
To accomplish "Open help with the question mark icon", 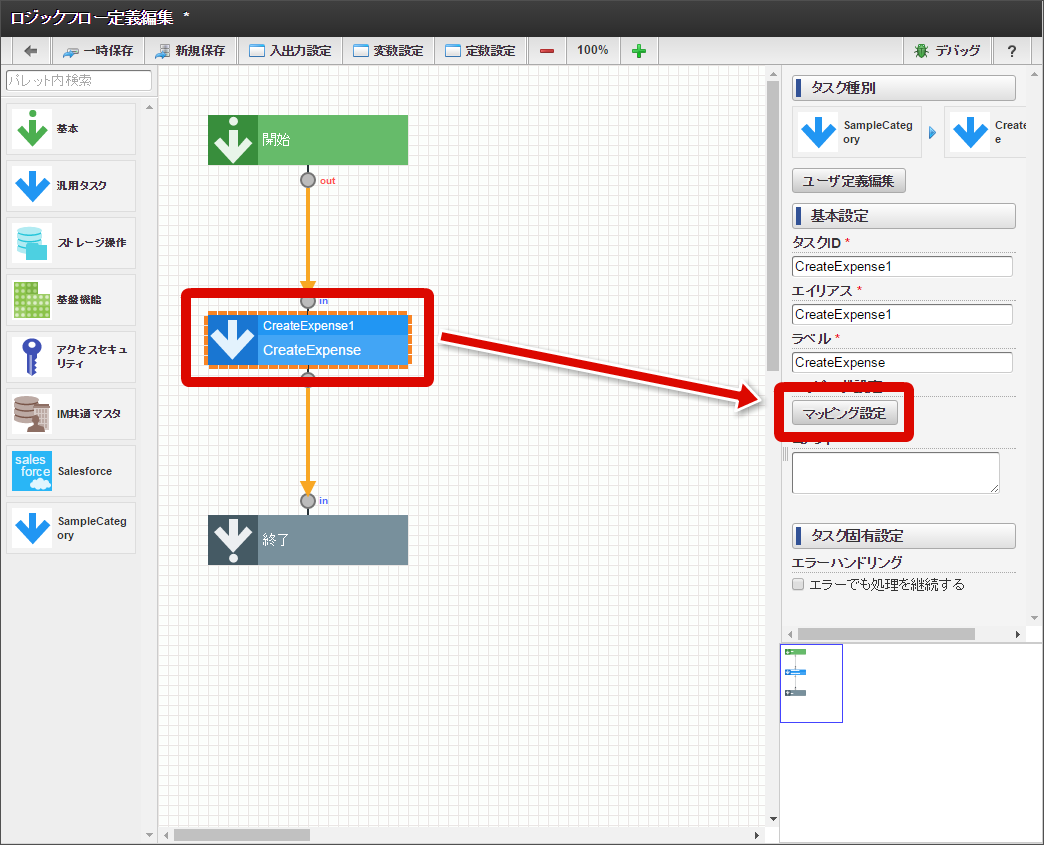I will (1011, 51).
